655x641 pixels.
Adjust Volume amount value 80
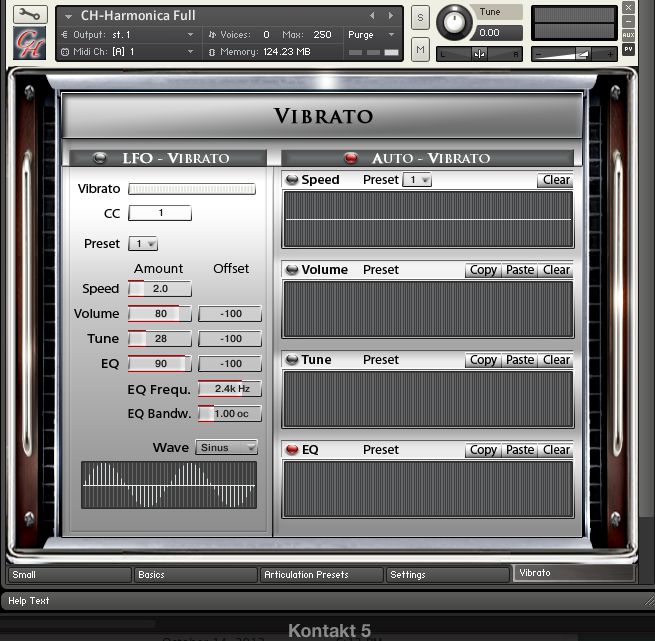[160, 314]
